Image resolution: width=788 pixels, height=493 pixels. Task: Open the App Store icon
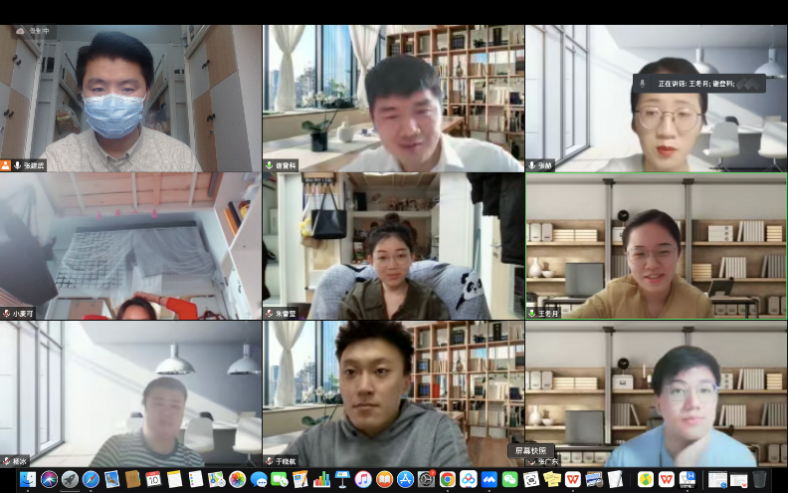tap(405, 479)
